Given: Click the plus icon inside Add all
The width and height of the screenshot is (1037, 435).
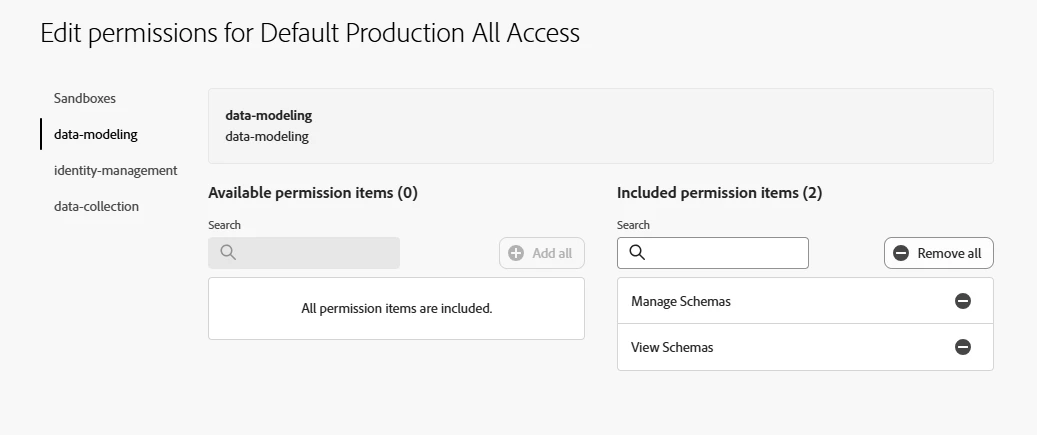Looking at the screenshot, I should coord(516,253).
